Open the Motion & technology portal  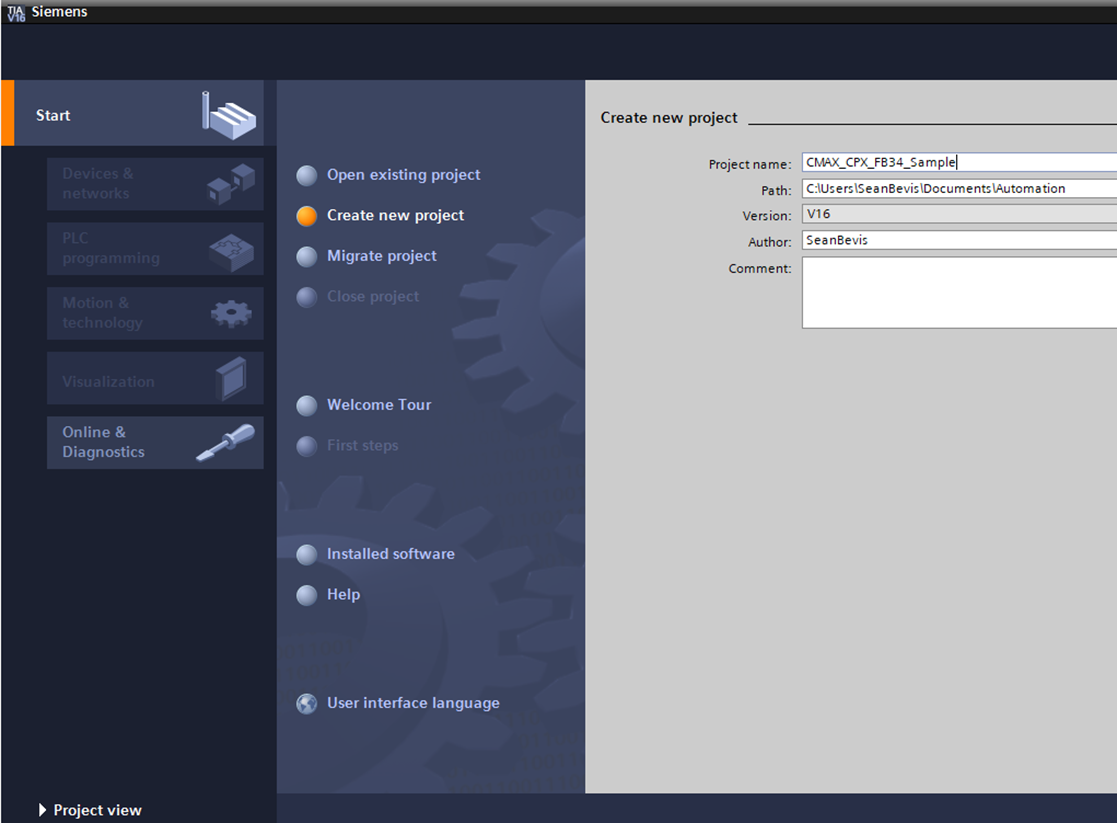(155, 314)
